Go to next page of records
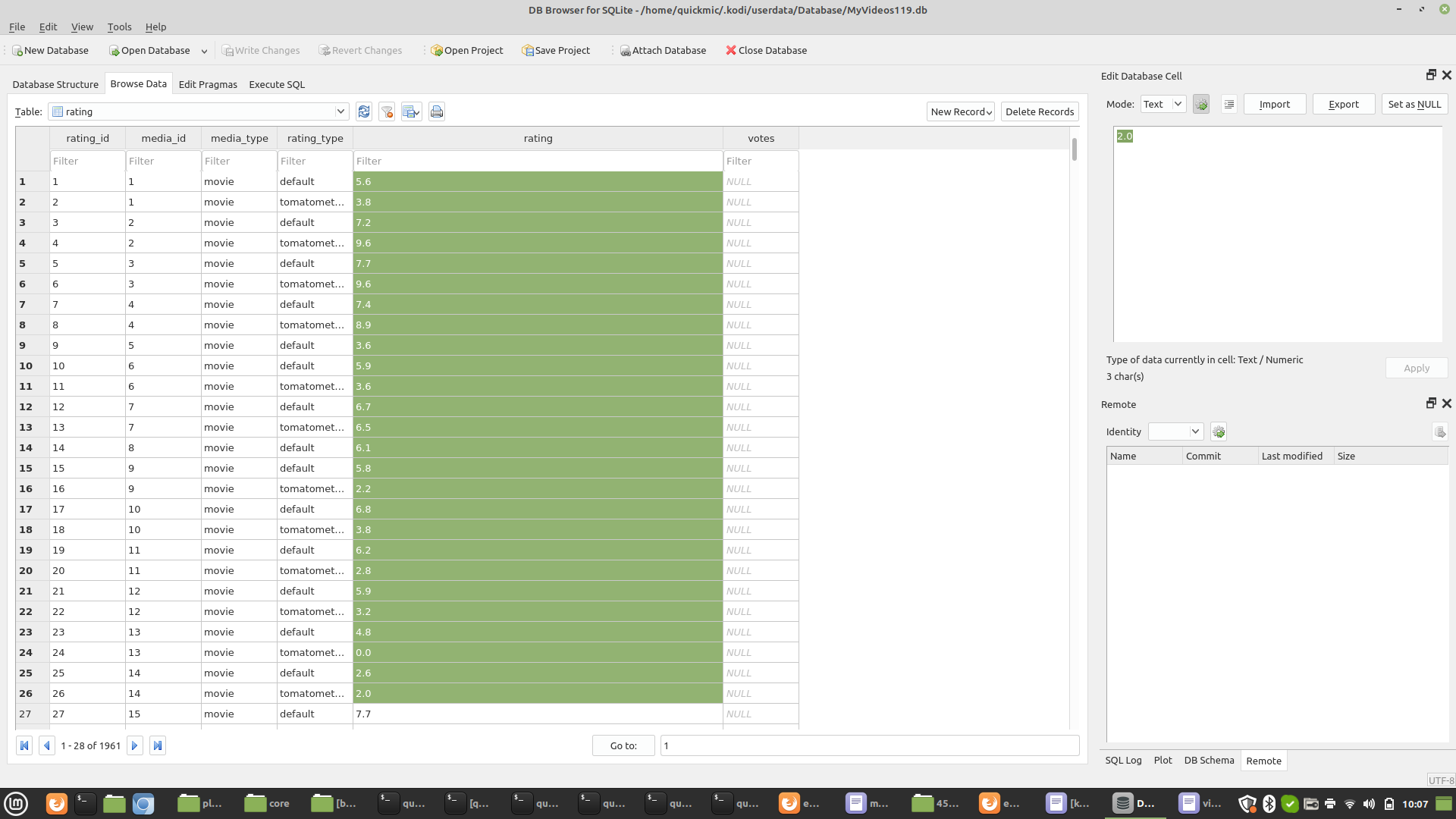Viewport: 1456px width, 819px height. click(134, 745)
